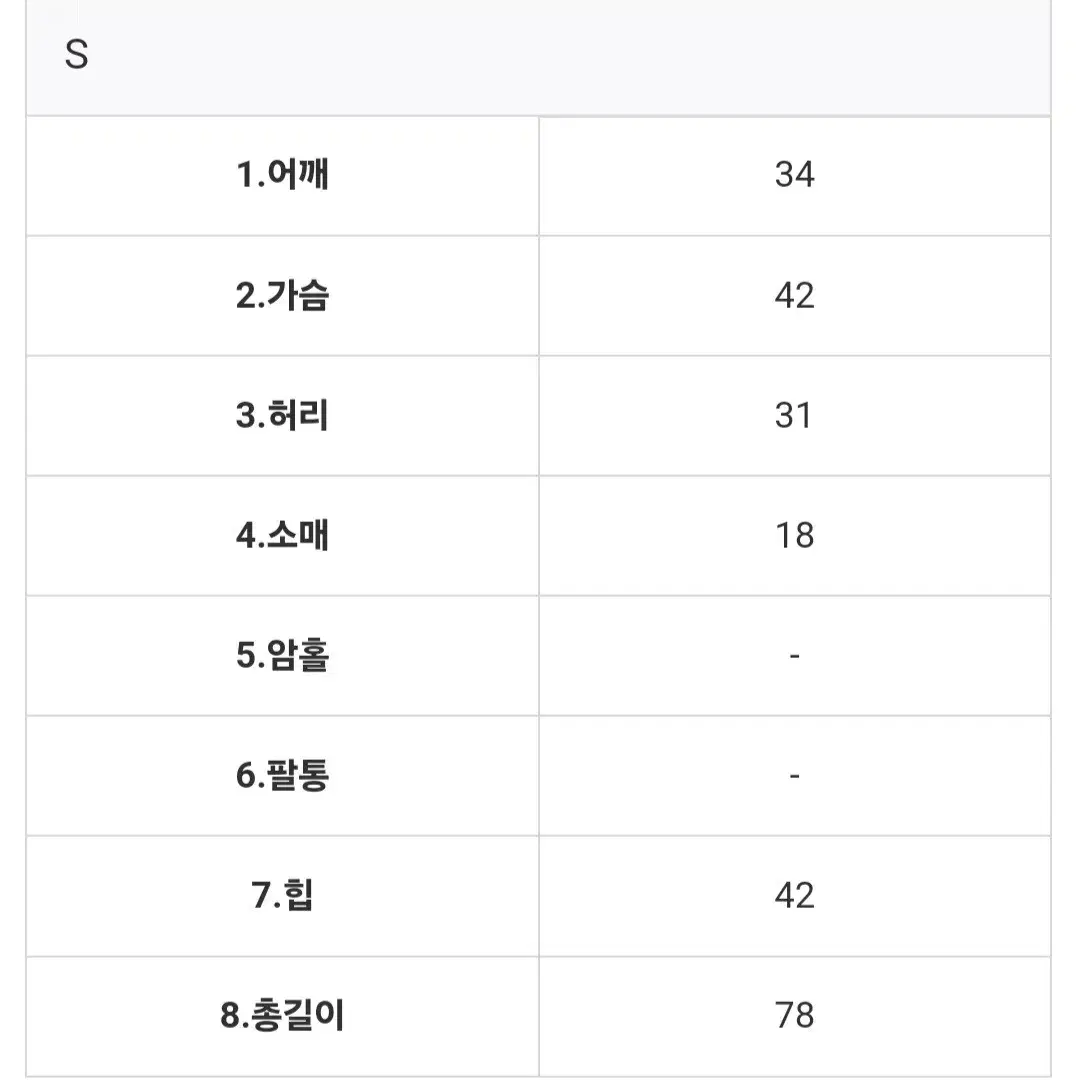This screenshot has width=1080, height=1080.
Task: Select the total length value 78
Action: (795, 1016)
